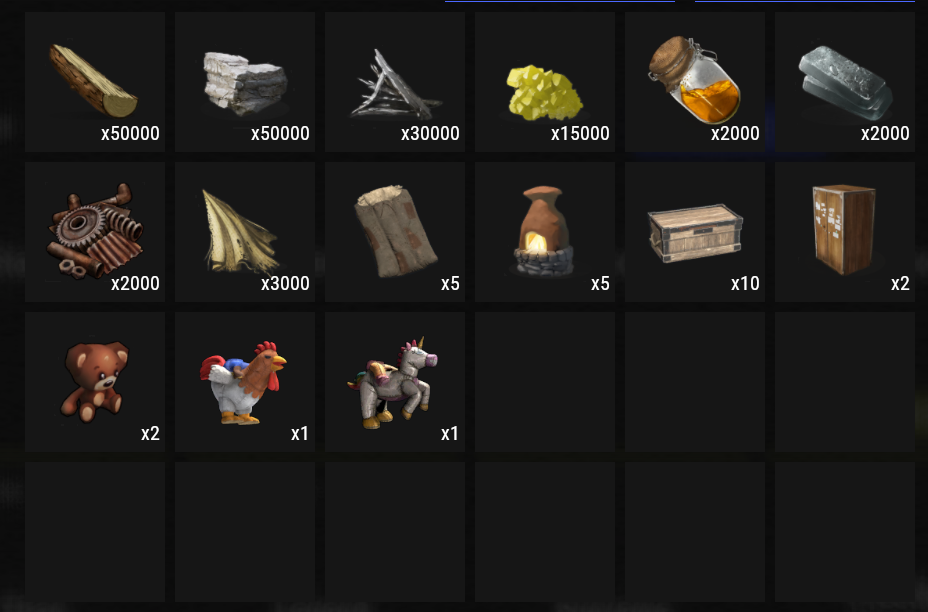928x612 pixels.
Task: Select the burlap sleeping bag x5
Action: point(395,232)
